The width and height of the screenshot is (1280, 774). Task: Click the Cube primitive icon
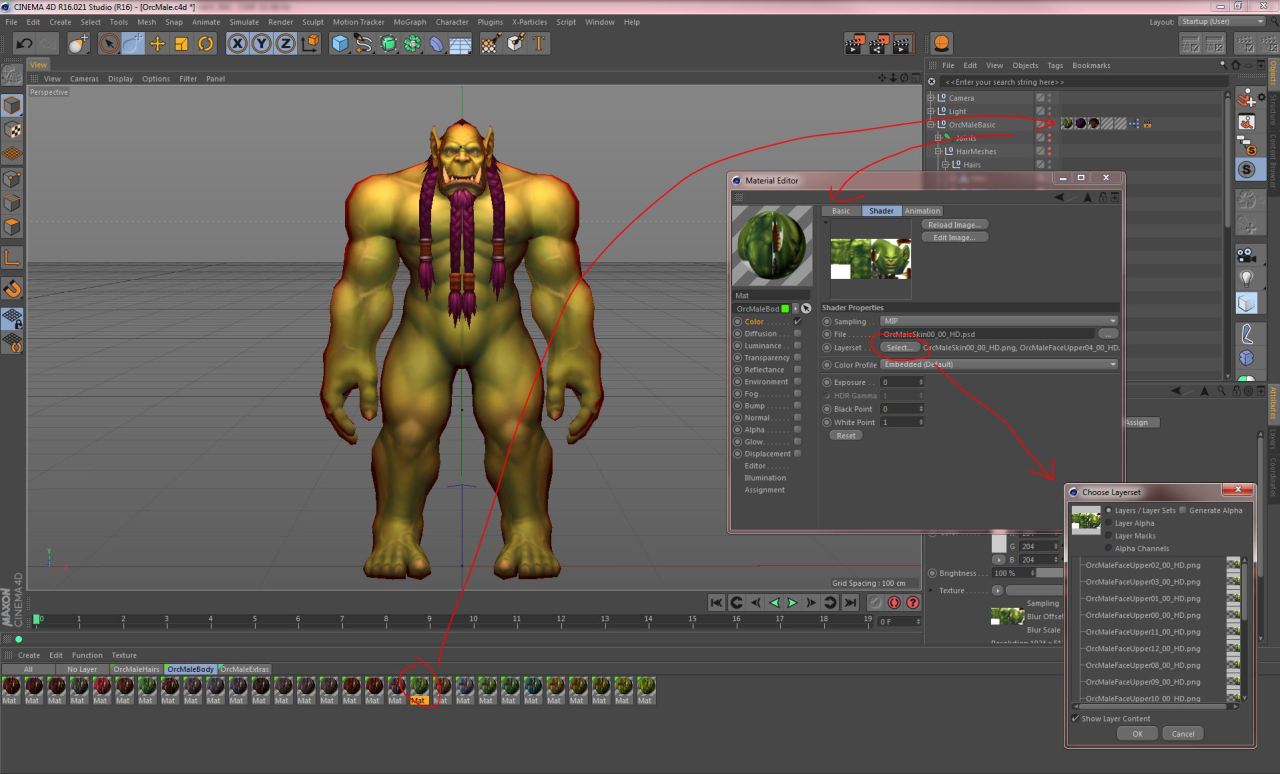tap(340, 43)
